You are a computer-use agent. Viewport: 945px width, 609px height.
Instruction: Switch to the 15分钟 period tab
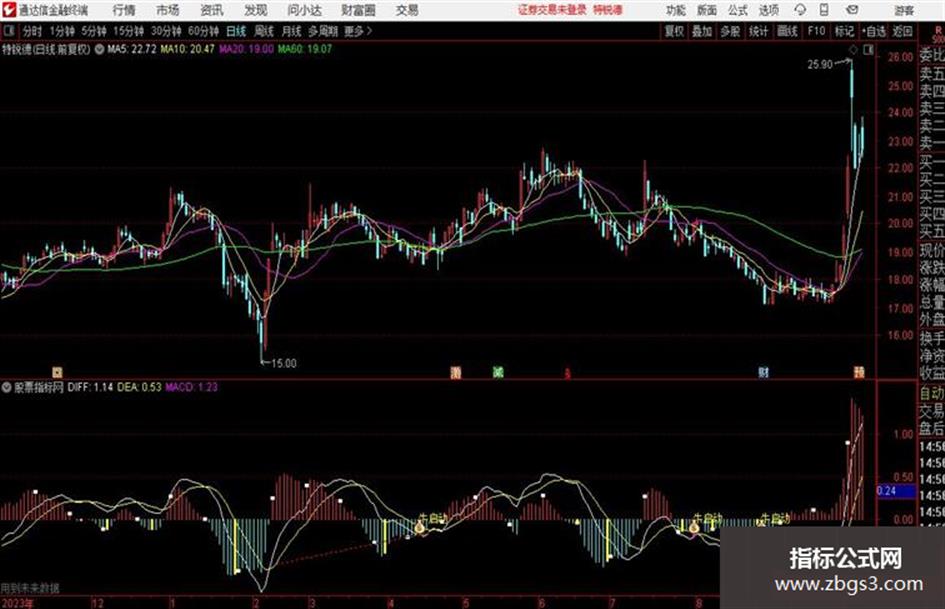[x=128, y=31]
